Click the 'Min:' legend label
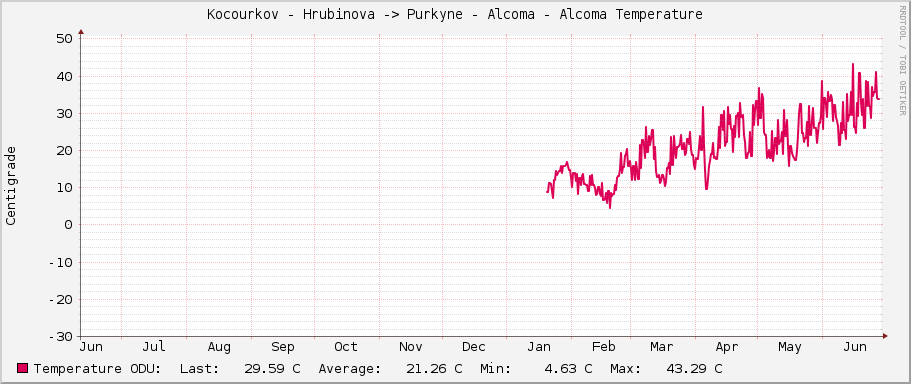The width and height of the screenshot is (911, 384). (x=496, y=369)
